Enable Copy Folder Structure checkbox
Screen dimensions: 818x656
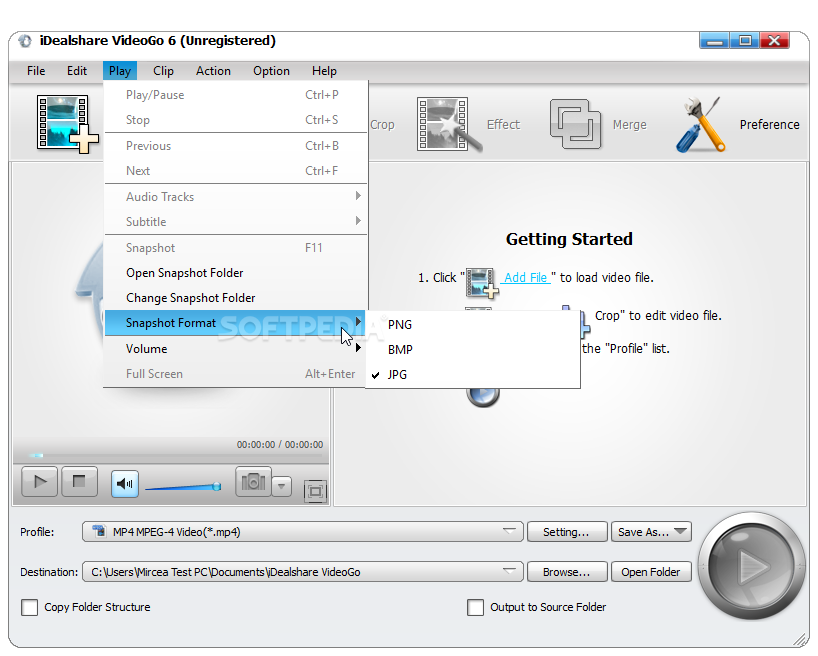[29, 607]
